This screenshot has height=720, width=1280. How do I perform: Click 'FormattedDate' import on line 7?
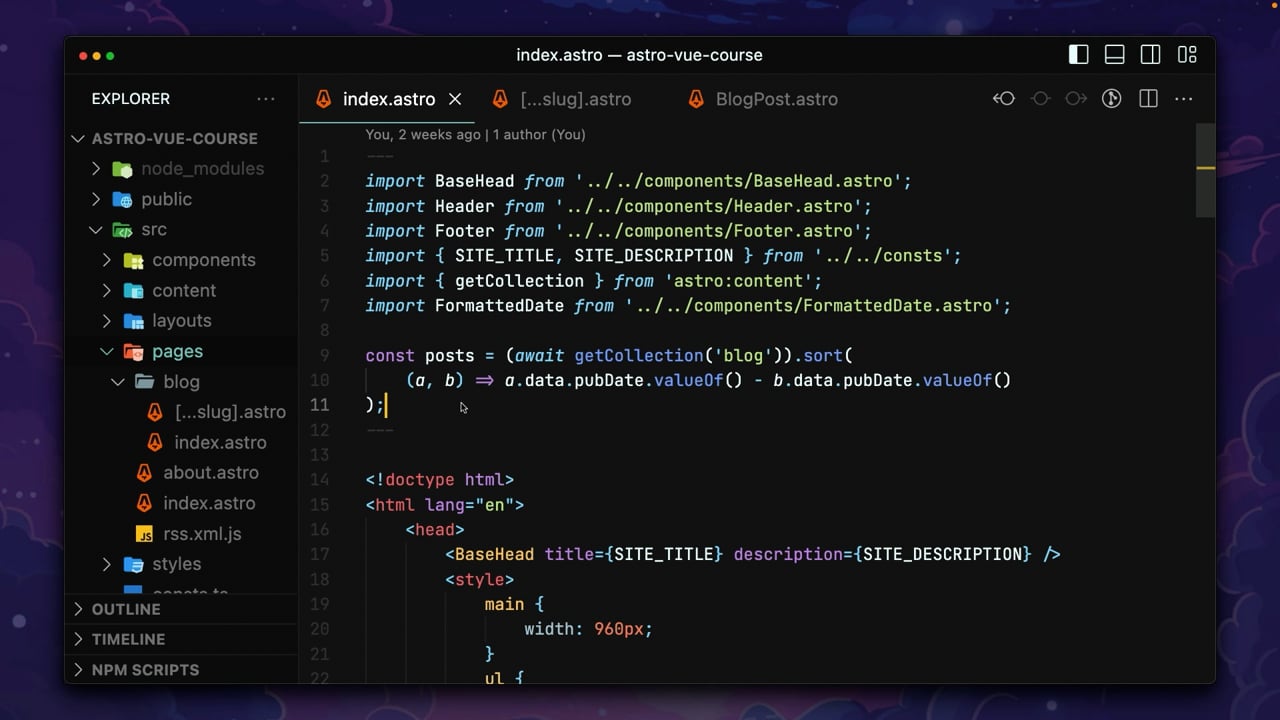coord(499,305)
